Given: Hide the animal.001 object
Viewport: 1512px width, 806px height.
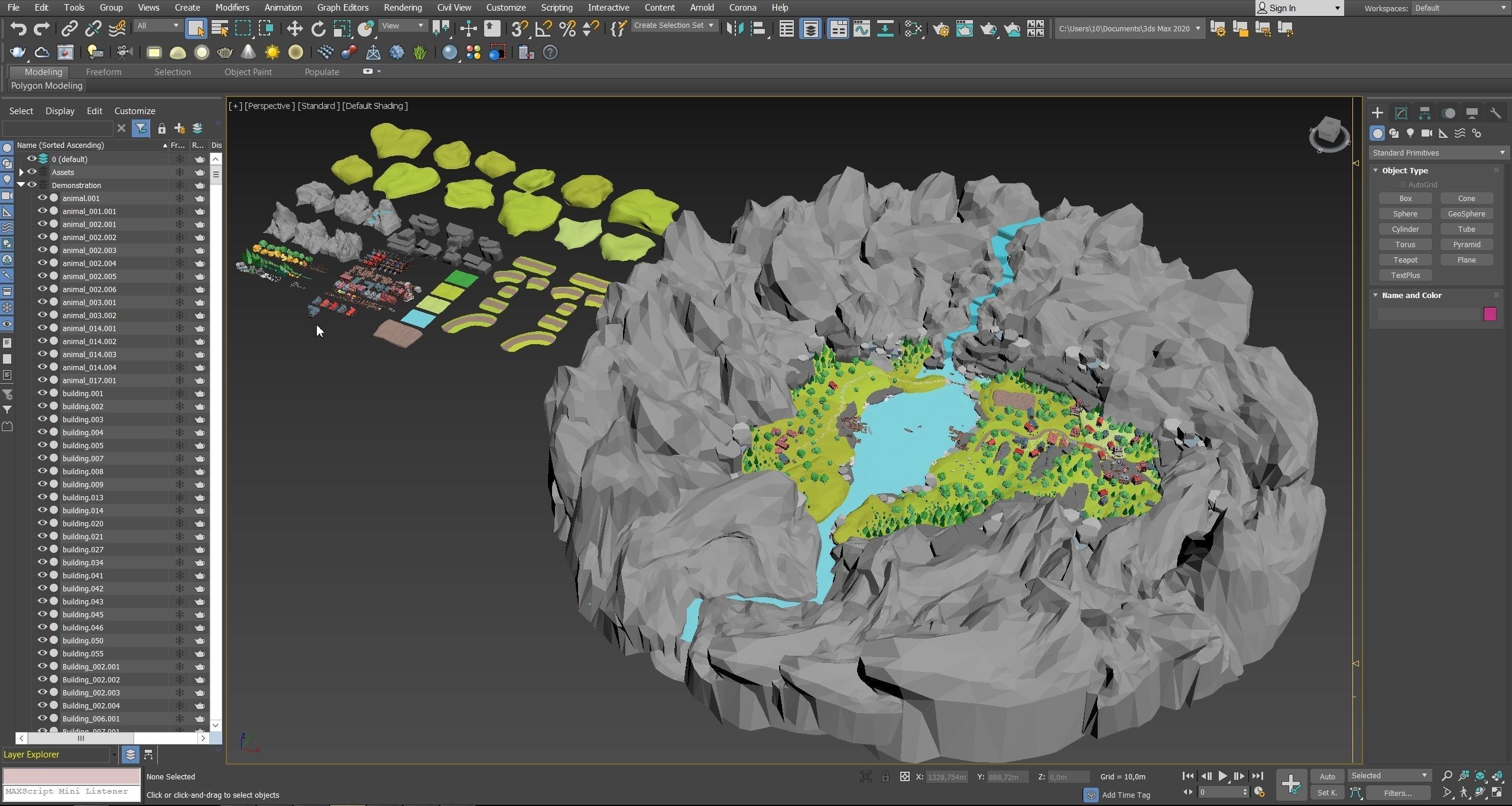Looking at the screenshot, I should tap(42, 198).
